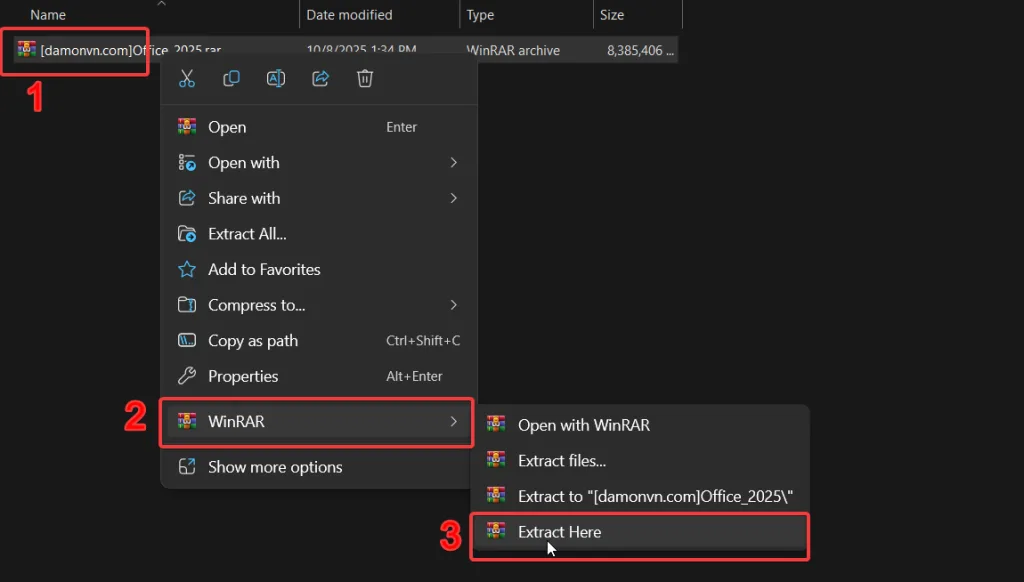
Task: Sort by Date modified column header
Action: point(349,15)
